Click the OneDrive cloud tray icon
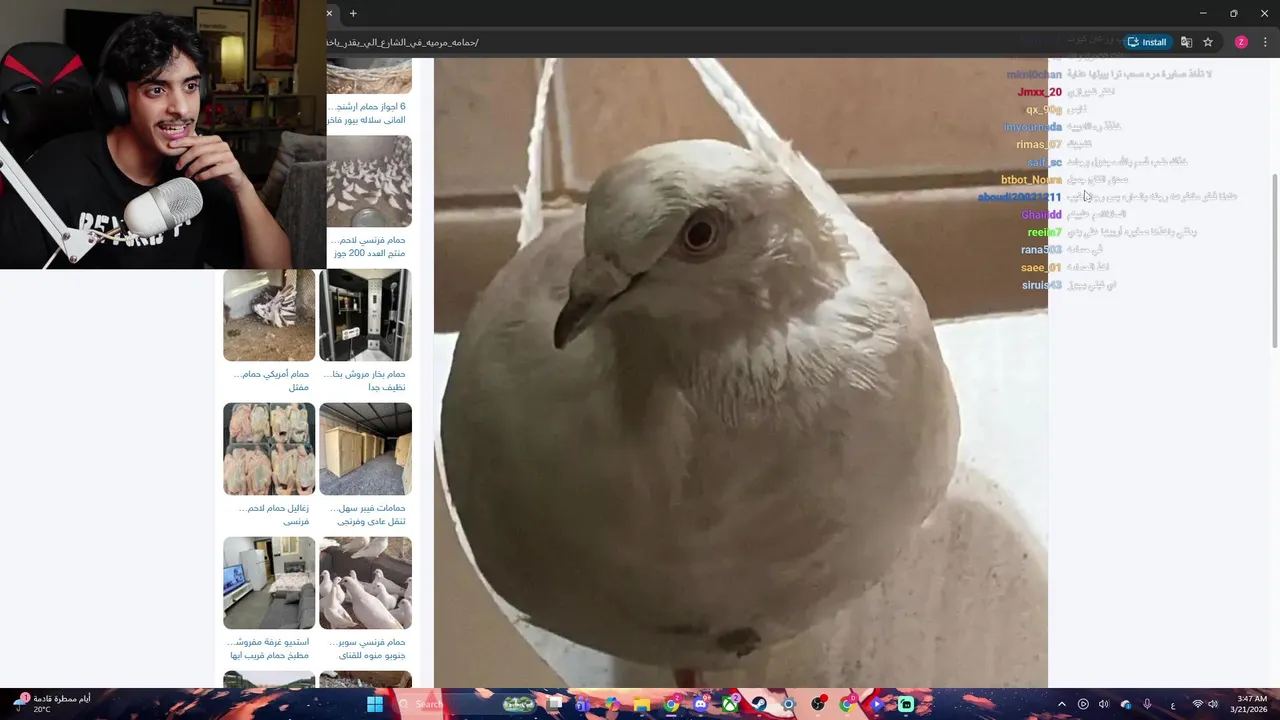The width and height of the screenshot is (1280, 720). tap(1126, 704)
